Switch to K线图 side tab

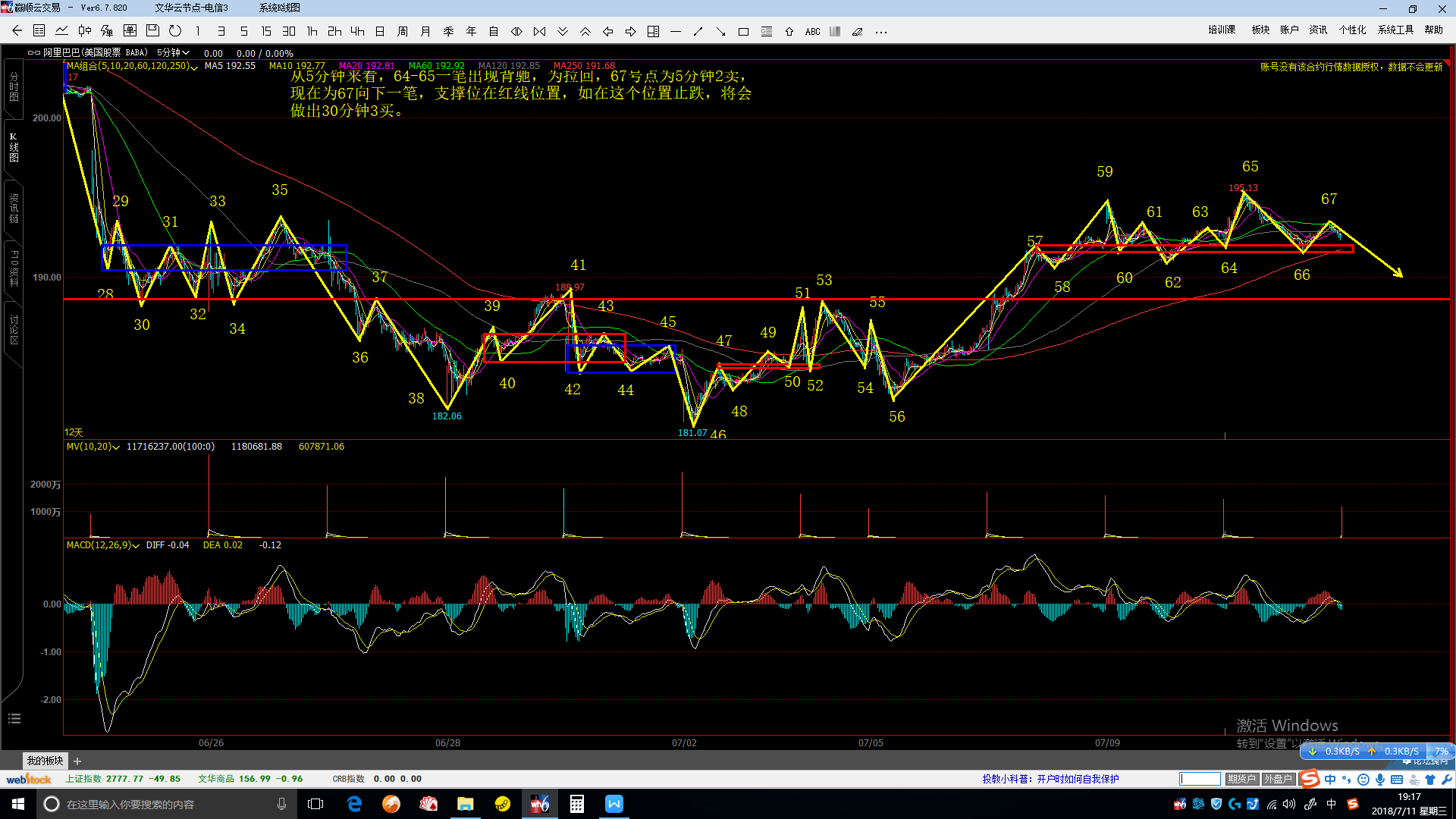click(14, 148)
